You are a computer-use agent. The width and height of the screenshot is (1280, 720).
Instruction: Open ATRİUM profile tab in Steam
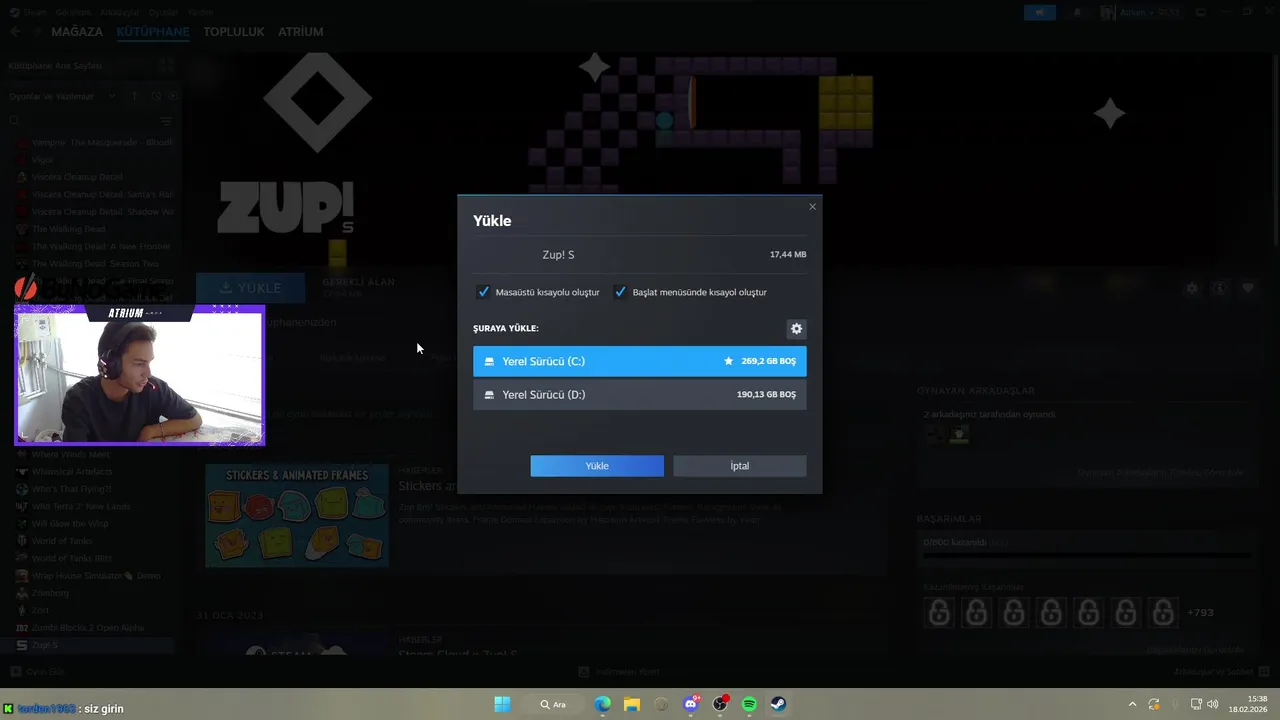tap(301, 32)
